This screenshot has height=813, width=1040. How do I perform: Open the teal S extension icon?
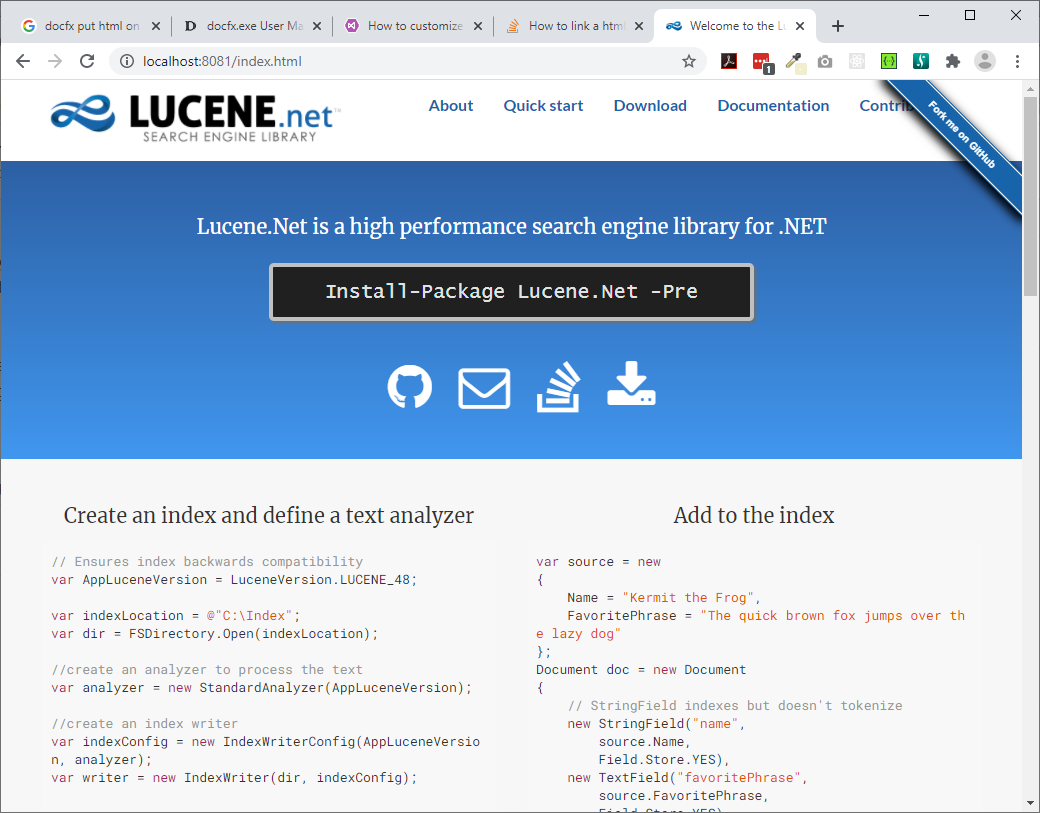921,61
